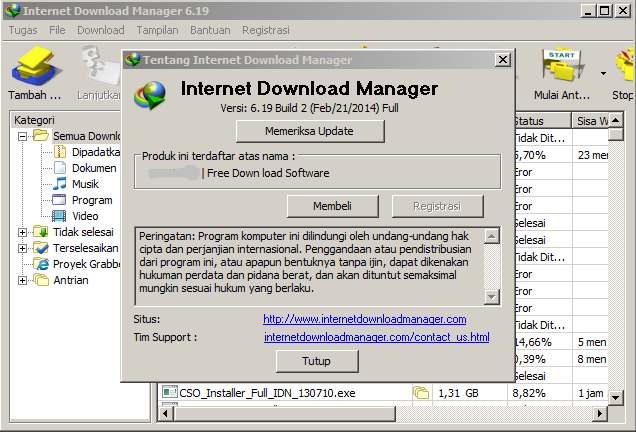The image size is (636, 432).
Task: Select the Semua Download folder icon
Action: [41, 135]
